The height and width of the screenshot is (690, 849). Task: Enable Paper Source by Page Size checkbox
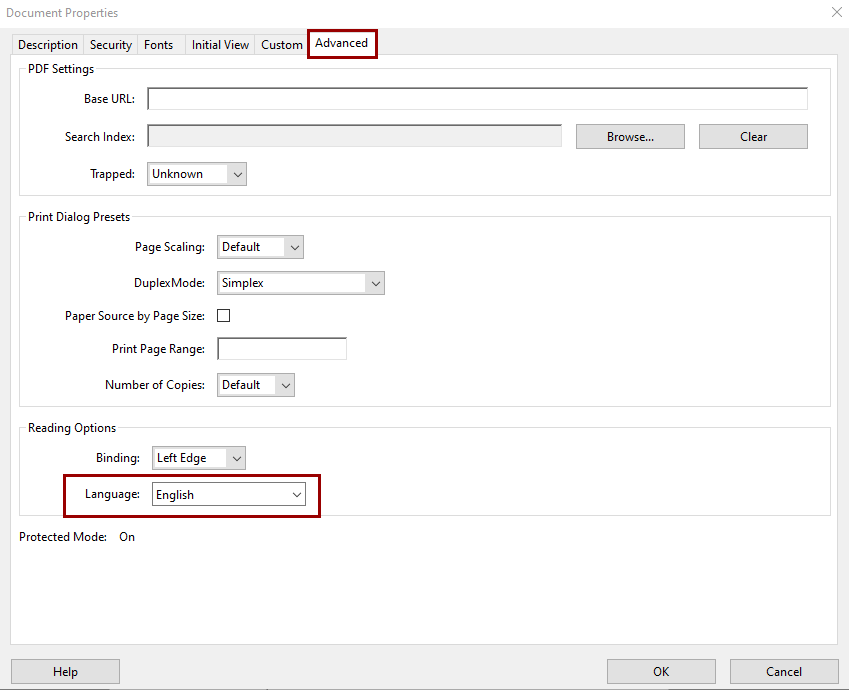tap(223, 316)
